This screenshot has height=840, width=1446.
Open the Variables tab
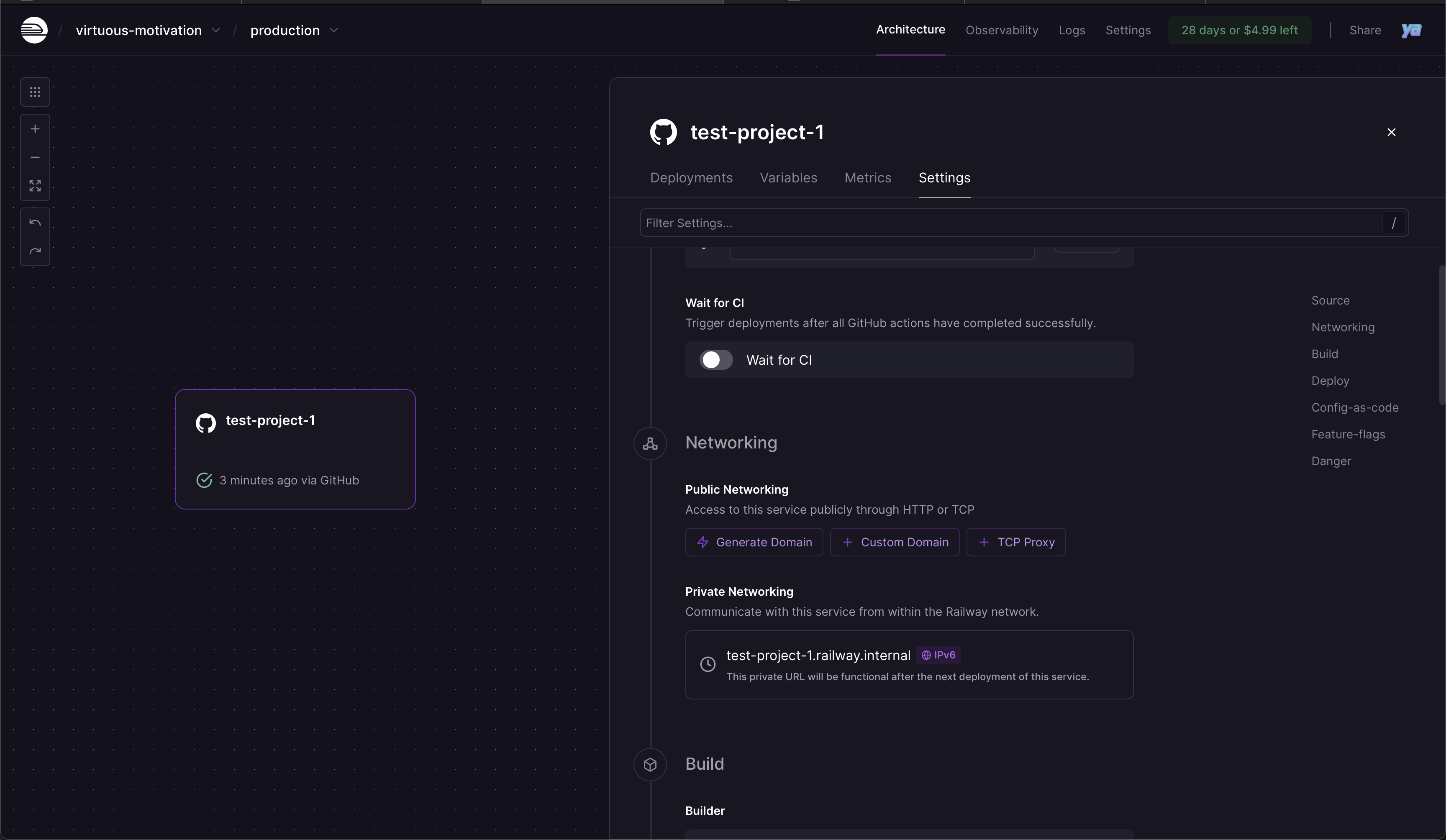(788, 178)
